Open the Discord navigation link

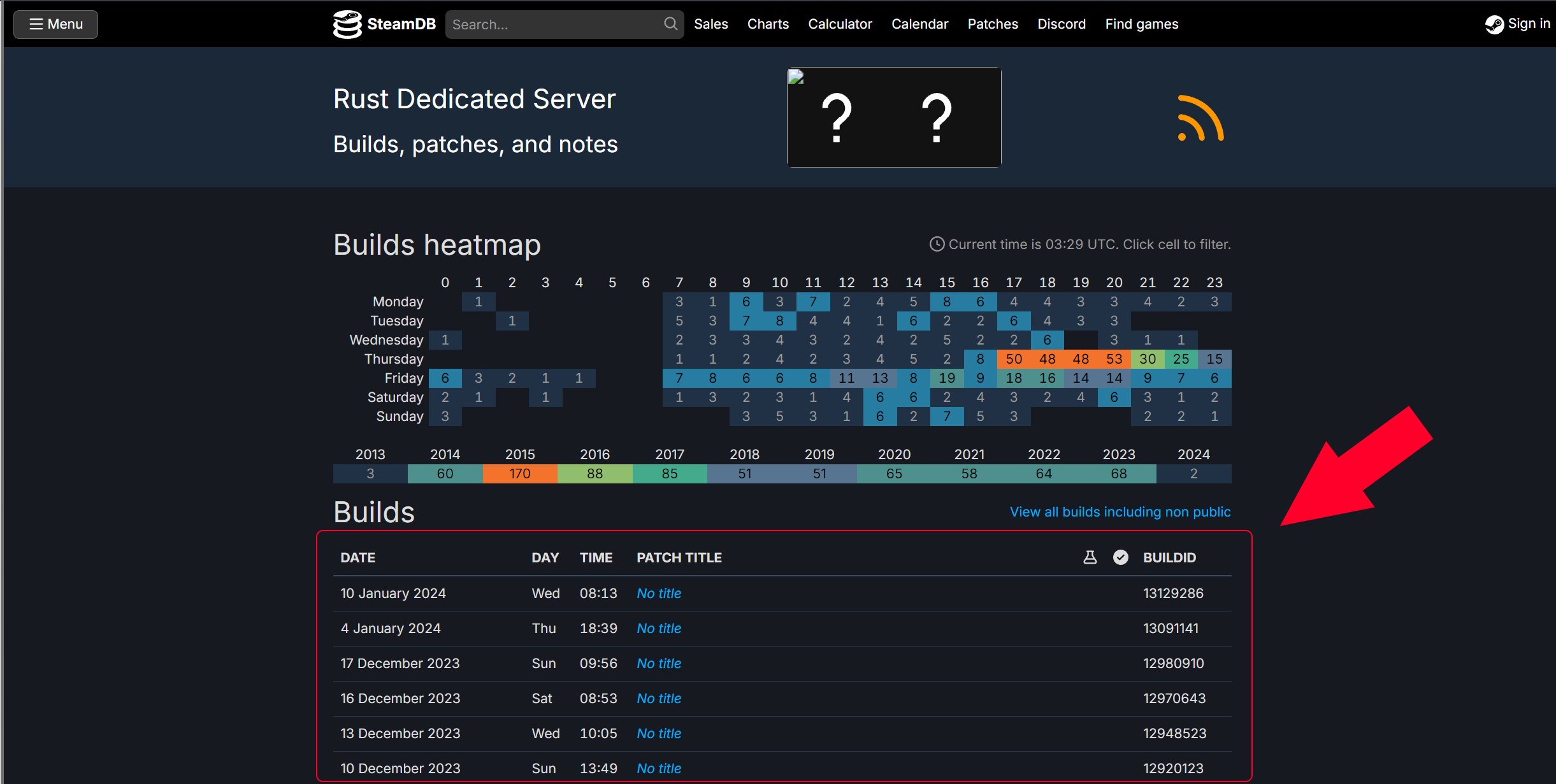coord(1062,24)
